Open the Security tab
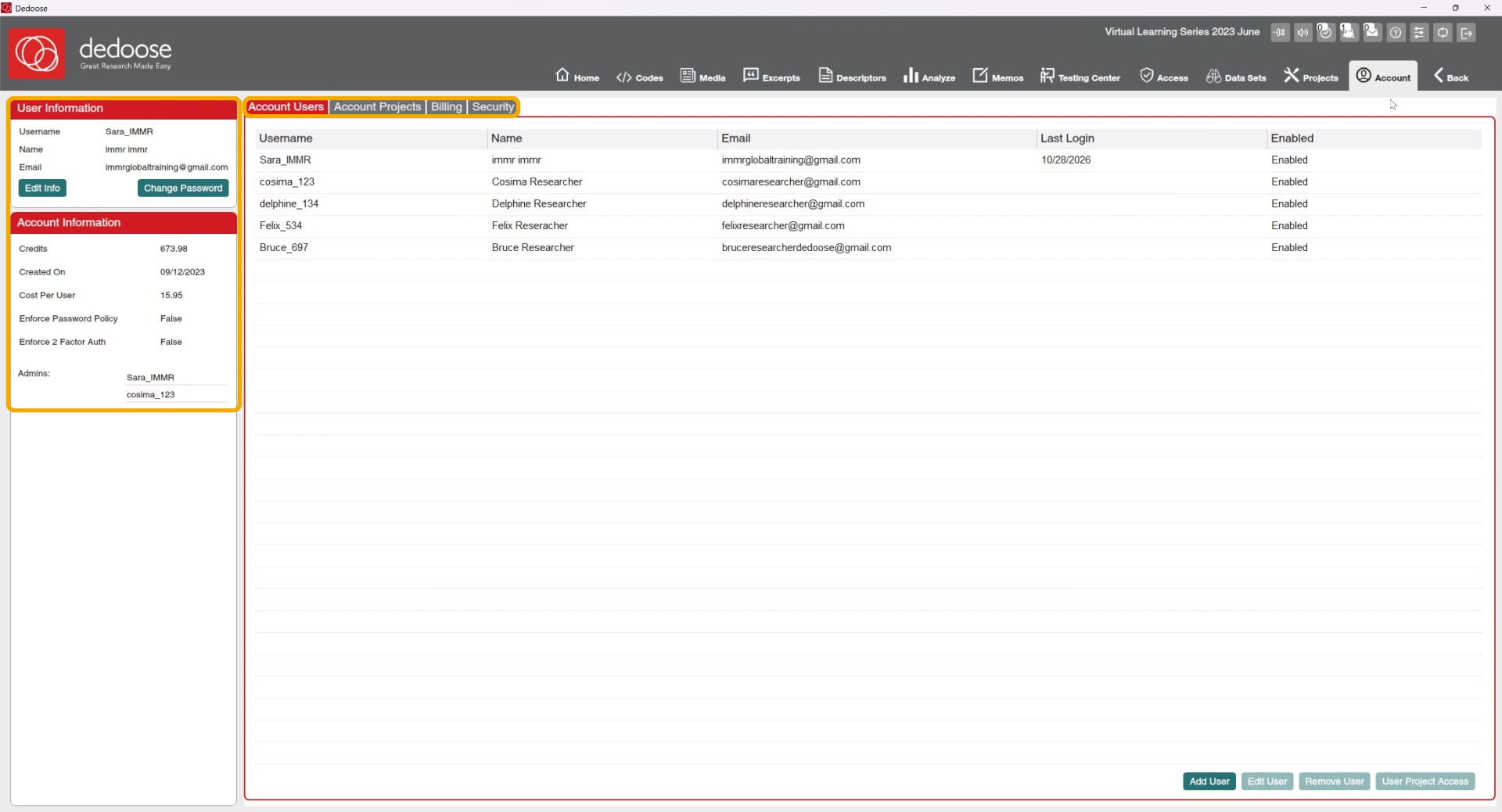This screenshot has height=812, width=1502. [493, 106]
